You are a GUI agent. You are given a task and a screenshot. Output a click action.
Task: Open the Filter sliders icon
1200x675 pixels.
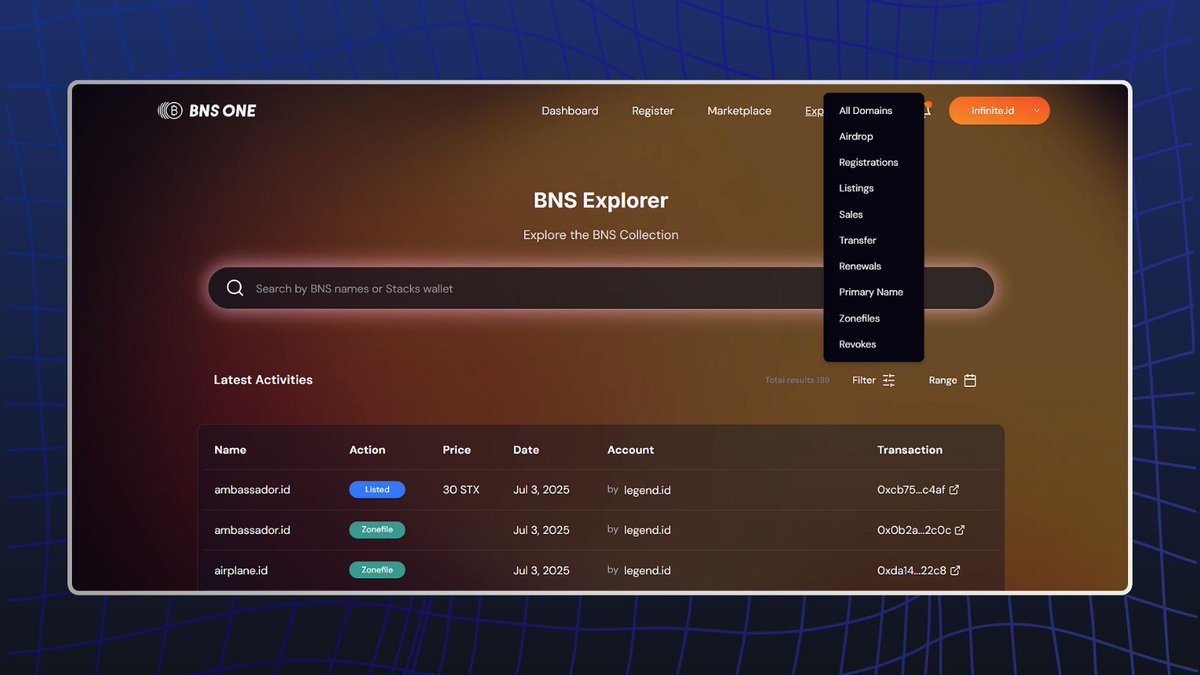click(x=889, y=380)
